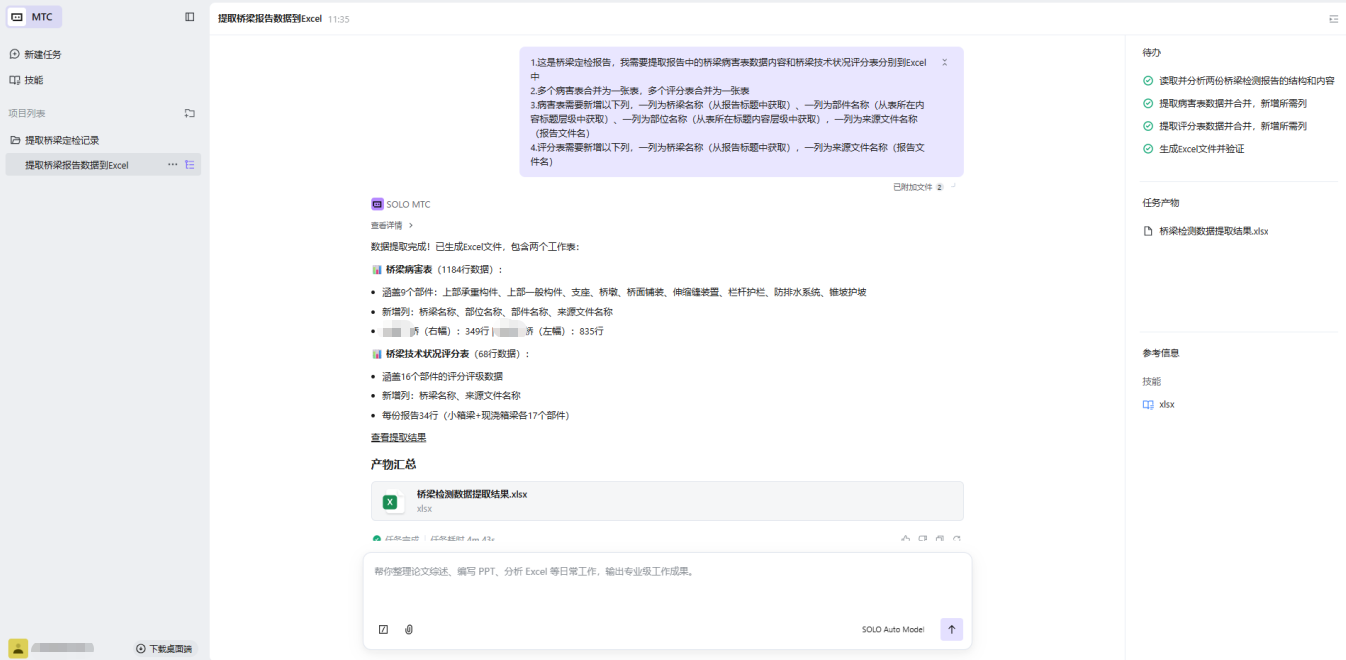Viewport: 1346px width, 660px height.
Task: Copy the response with the copy icon
Action: coord(940,539)
